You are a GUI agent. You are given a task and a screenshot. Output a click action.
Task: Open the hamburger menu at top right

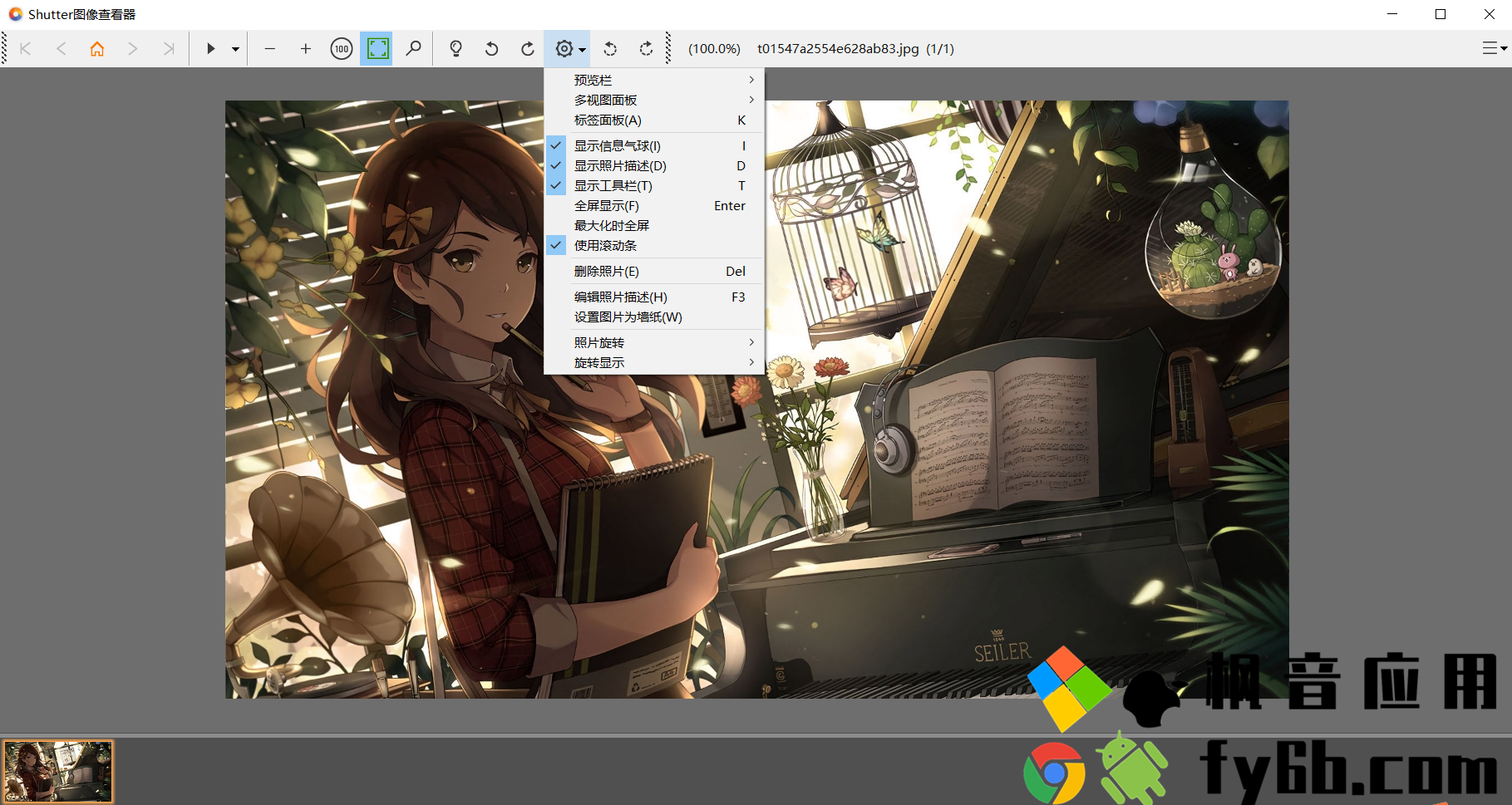tap(1494, 49)
